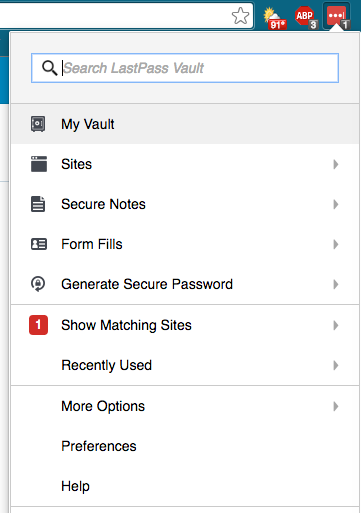Viewport: 361px width, 513px height.
Task: Expand the Sites submenu arrow
Action: (336, 164)
